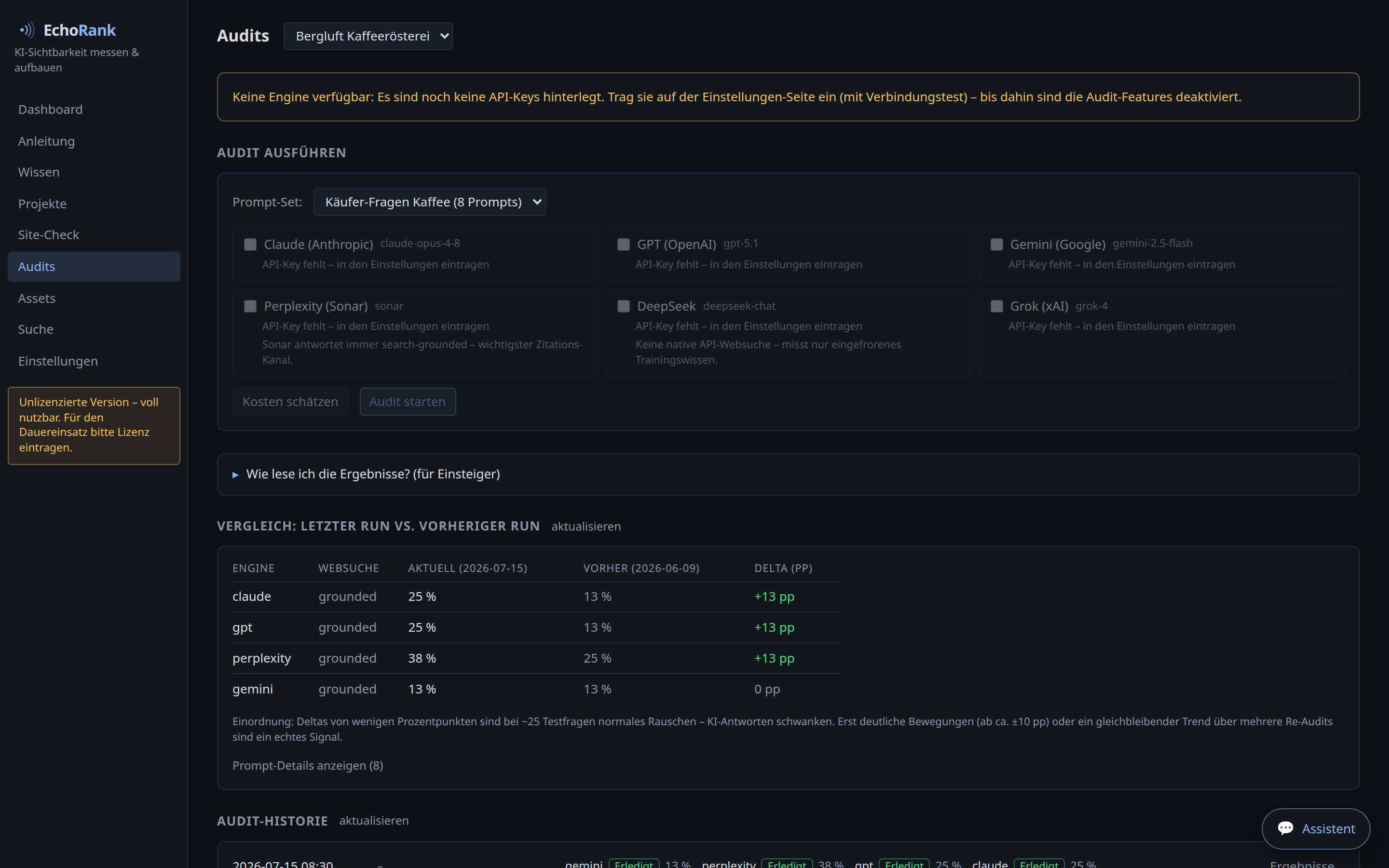Tick the Gemini (Google) engine checkbox
This screenshot has height=868, width=1389.
coord(997,244)
